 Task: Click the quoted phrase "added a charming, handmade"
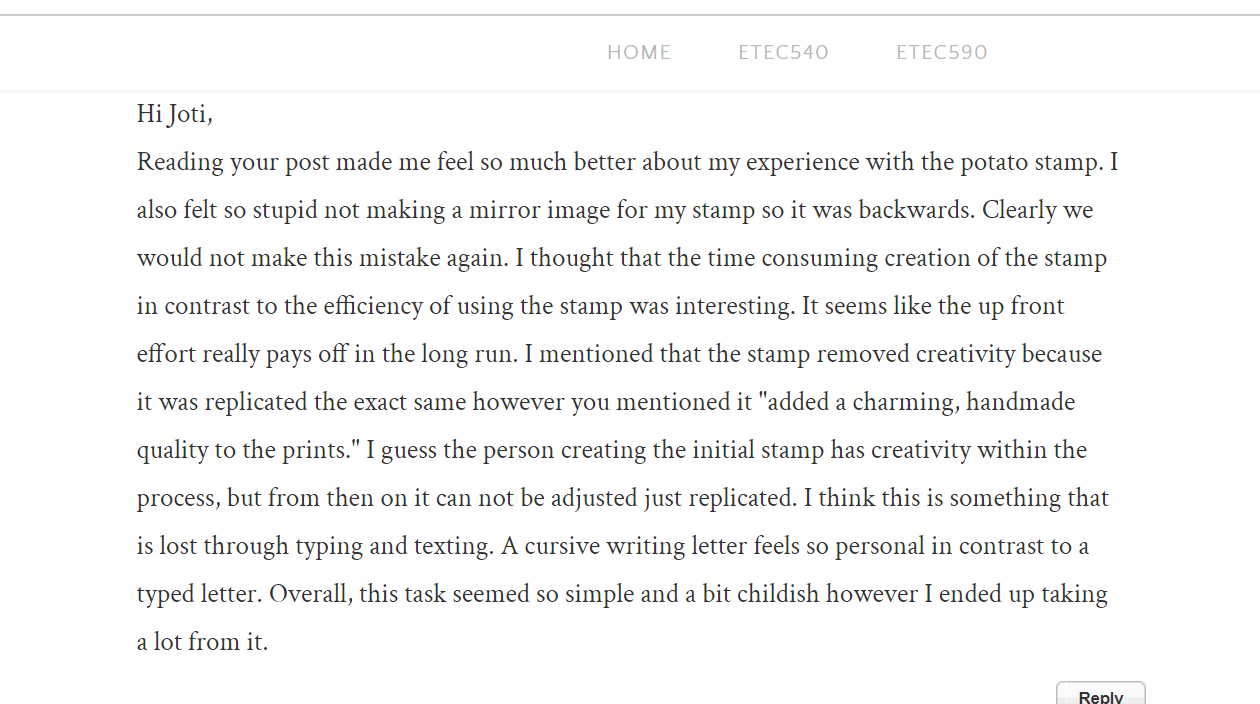pos(917,403)
